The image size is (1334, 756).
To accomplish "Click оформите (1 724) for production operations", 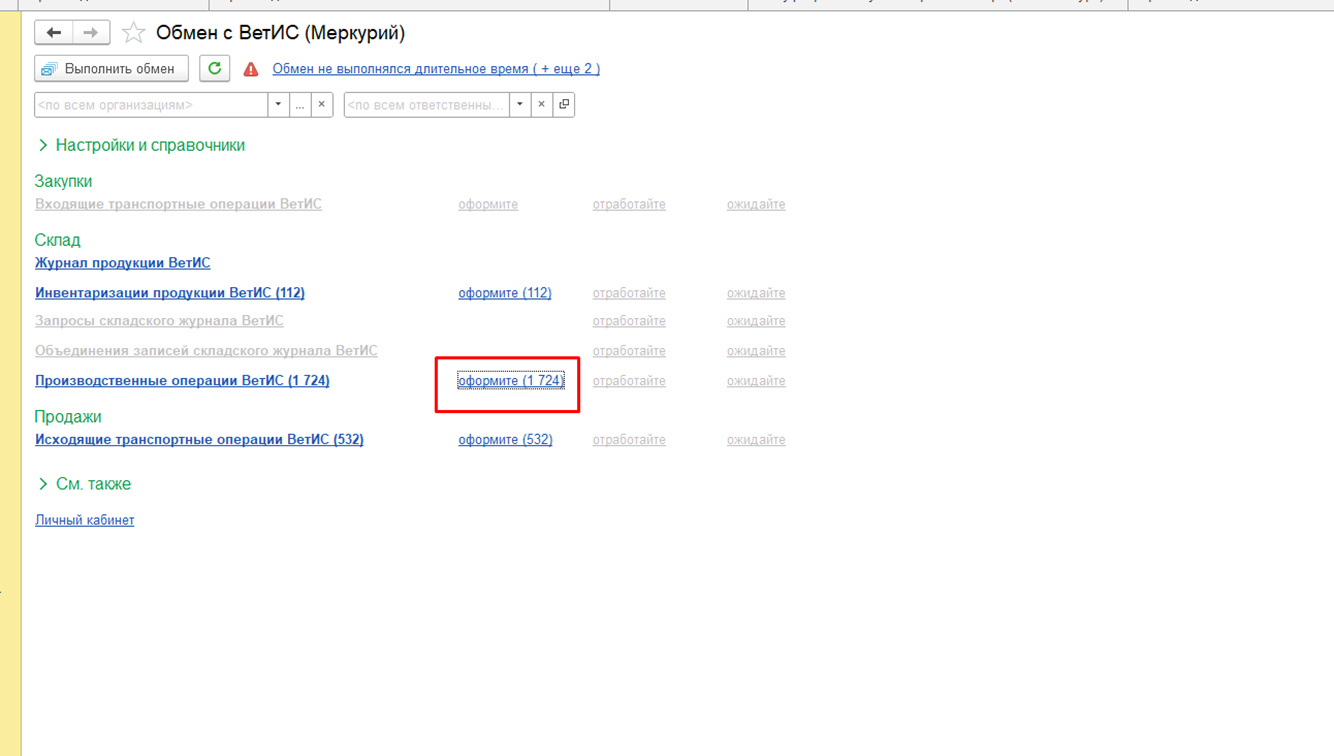I will coord(511,381).
